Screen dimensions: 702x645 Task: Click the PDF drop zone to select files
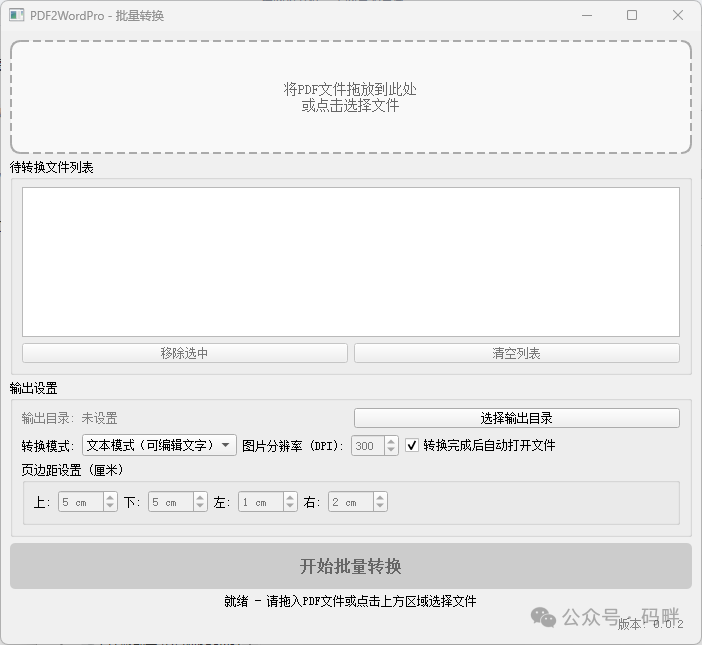350,97
